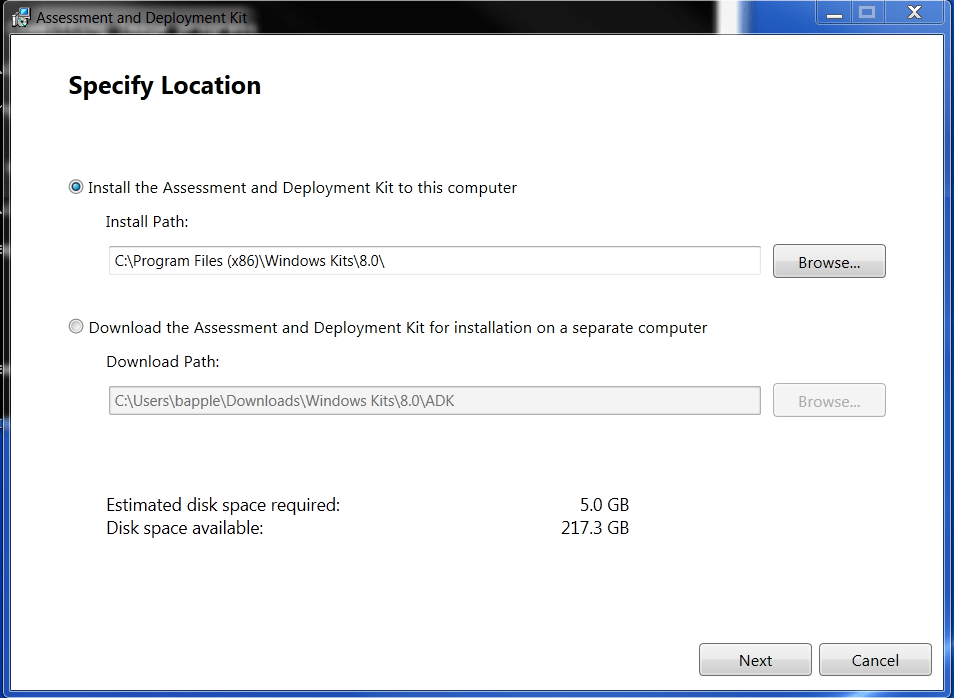
Task: Click the 5.0 GB required value
Action: [x=604, y=504]
